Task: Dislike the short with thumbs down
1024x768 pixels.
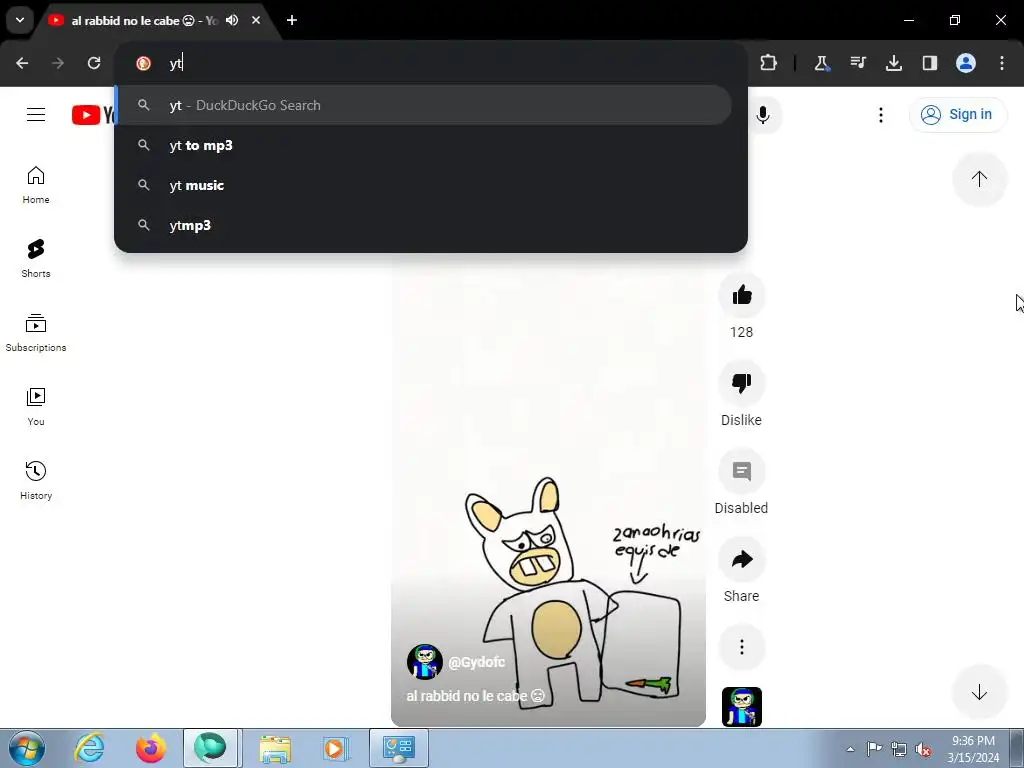Action: pos(741,383)
